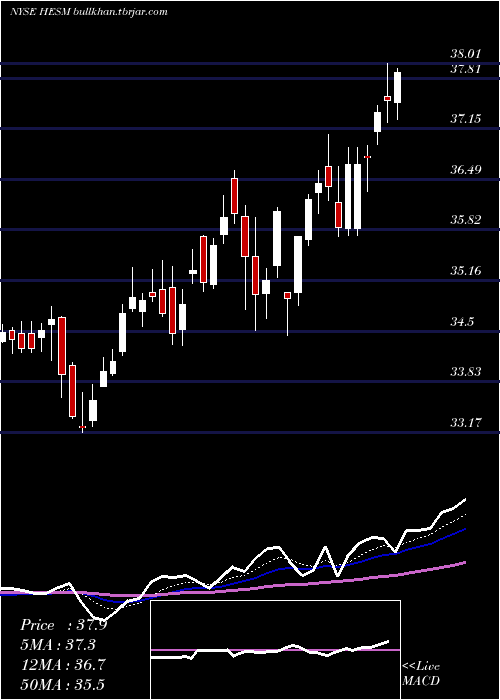Click the lowest red candle at 33.17
Screen dimensions: 500x700
[82, 427]
